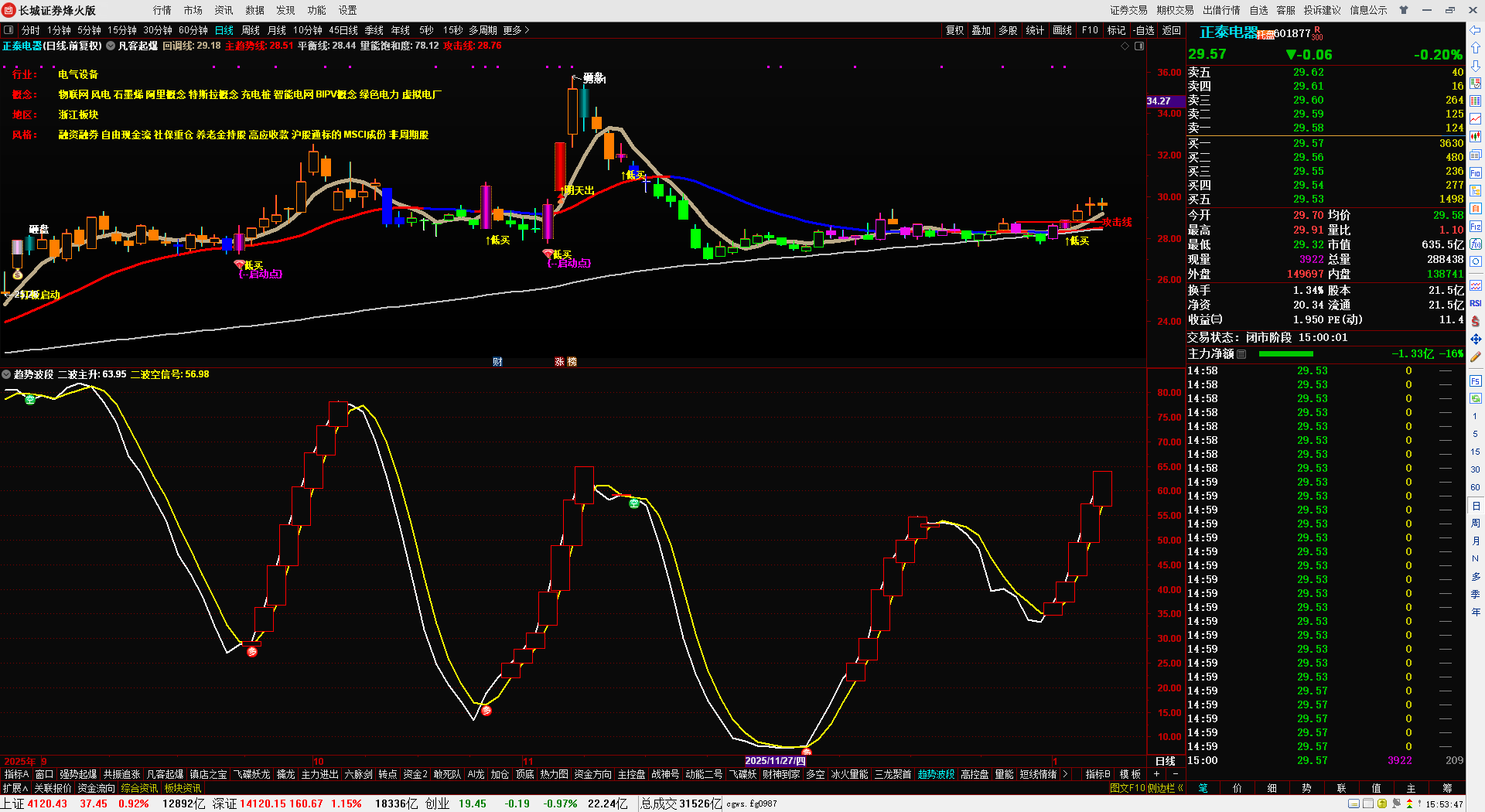Show more indicator tabs with right chevron
Screen dimensions: 1485x812
(1066, 774)
